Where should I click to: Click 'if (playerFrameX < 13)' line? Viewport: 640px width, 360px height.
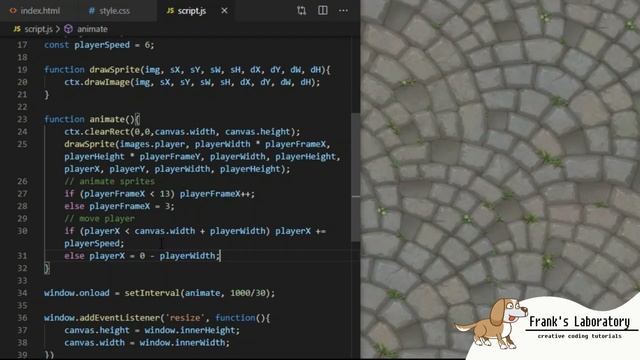(x=160, y=194)
